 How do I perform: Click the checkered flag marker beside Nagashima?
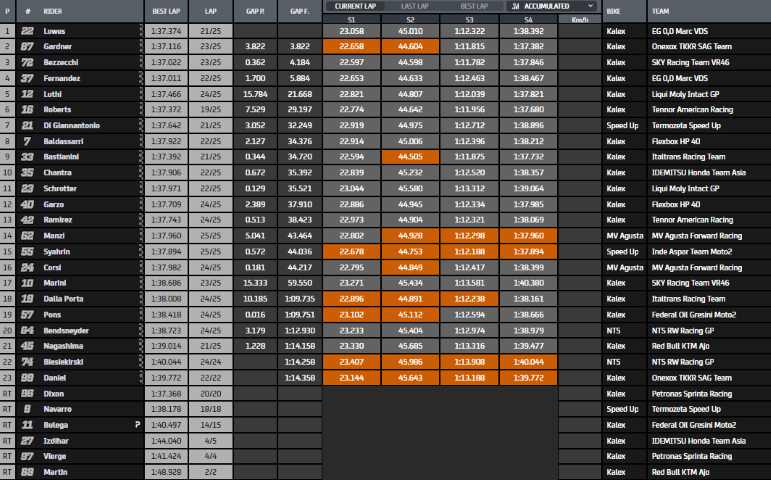click(139, 345)
